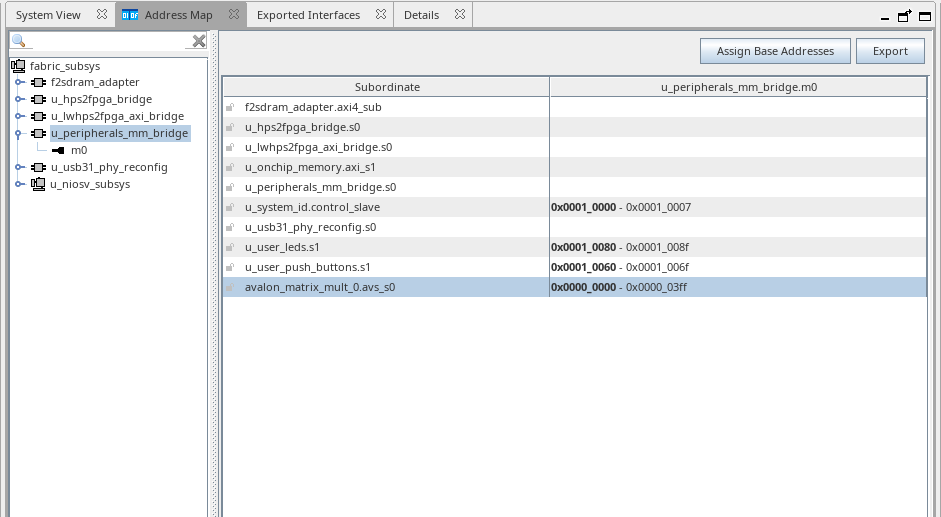941x517 pixels.
Task: Close the Address Map tab
Action: 234,14
